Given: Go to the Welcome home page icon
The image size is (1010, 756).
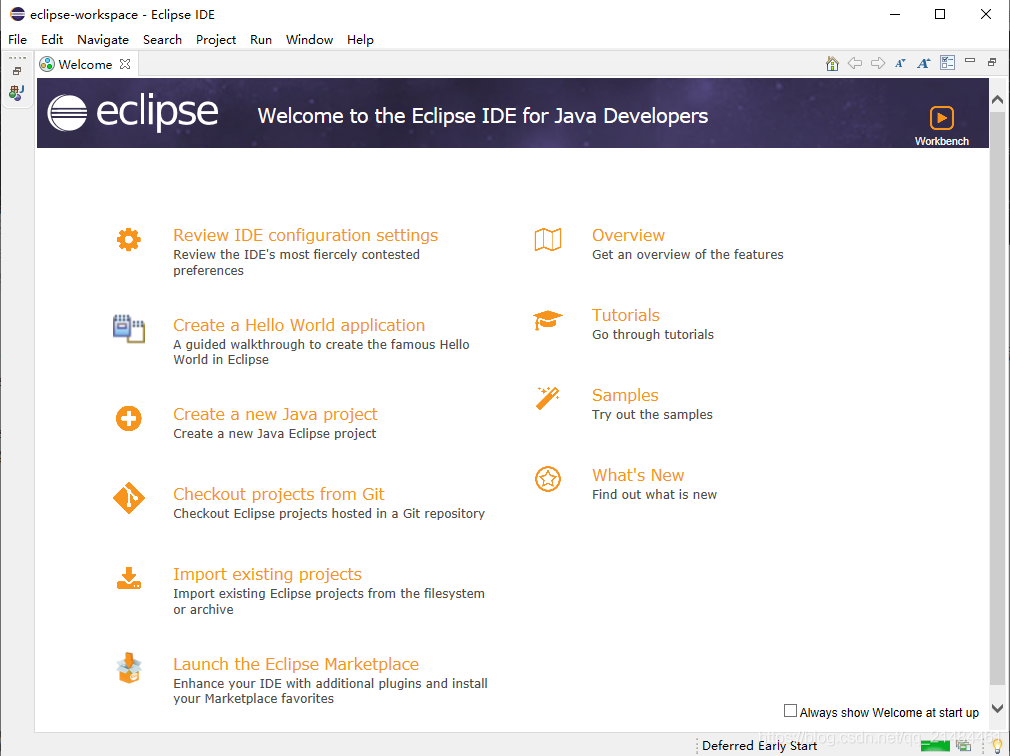Looking at the screenshot, I should coord(832,63).
